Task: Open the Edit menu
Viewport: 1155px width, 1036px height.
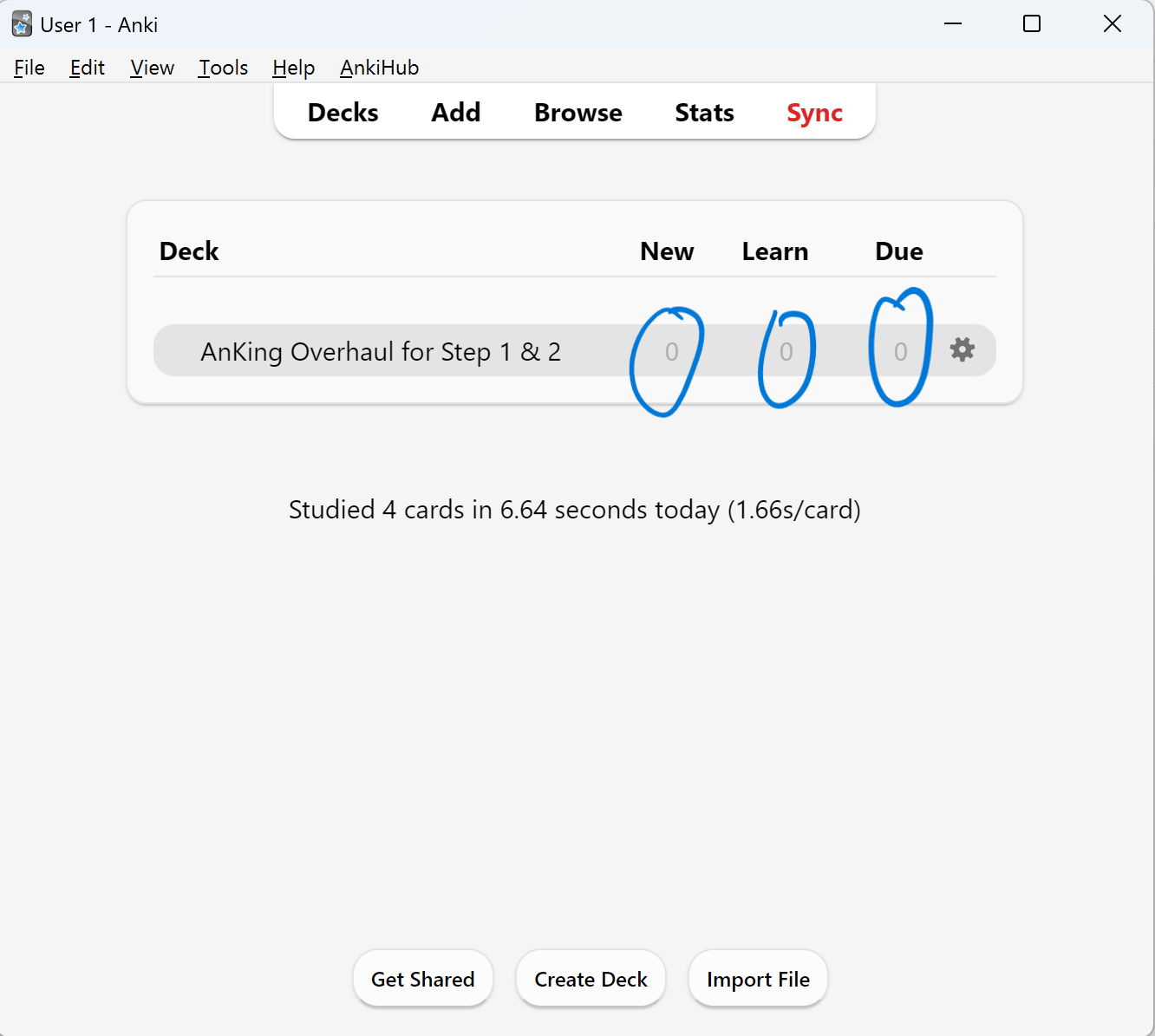Action: [x=87, y=68]
